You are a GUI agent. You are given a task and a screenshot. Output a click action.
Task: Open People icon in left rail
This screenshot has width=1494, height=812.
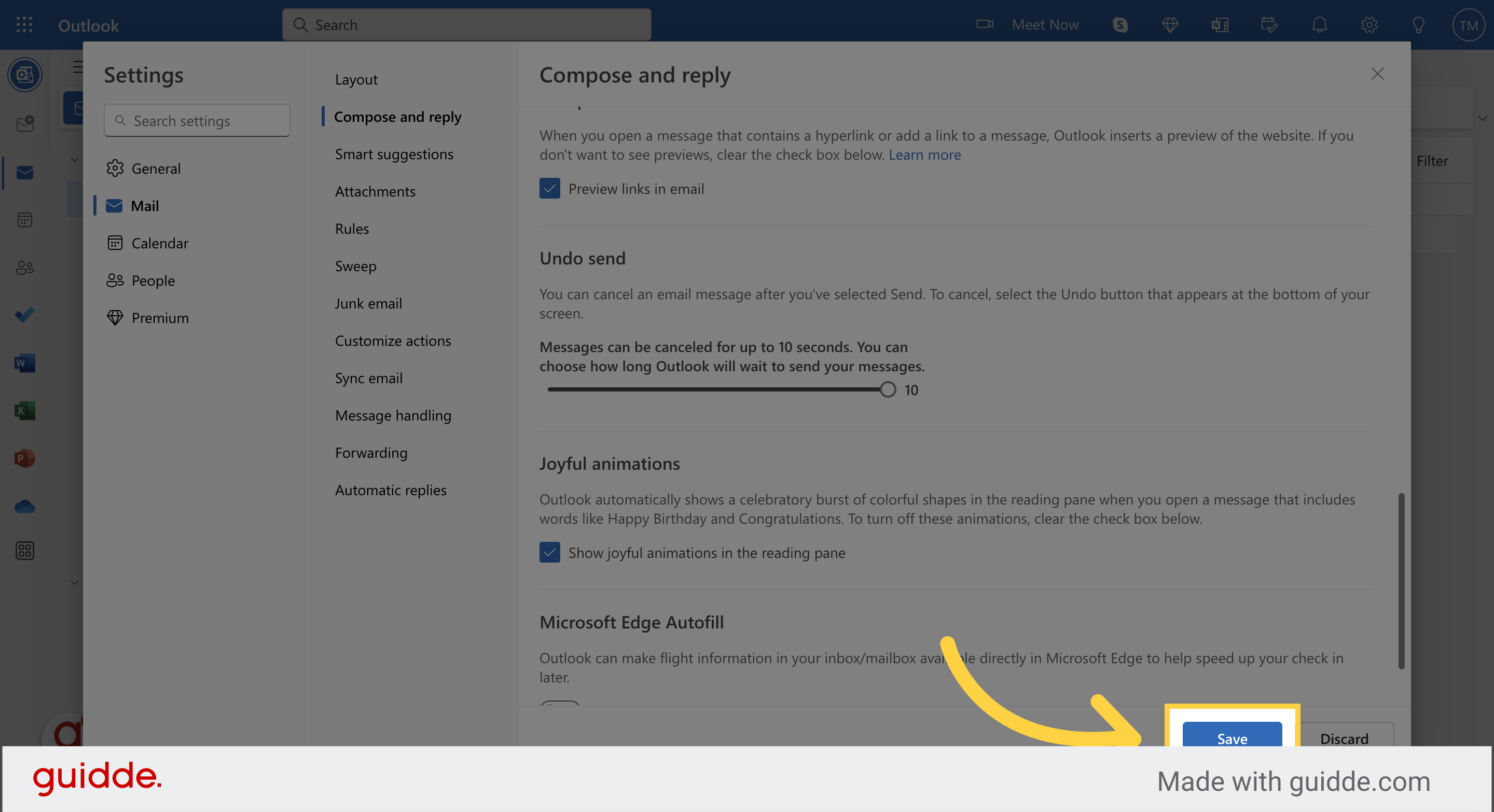click(25, 268)
